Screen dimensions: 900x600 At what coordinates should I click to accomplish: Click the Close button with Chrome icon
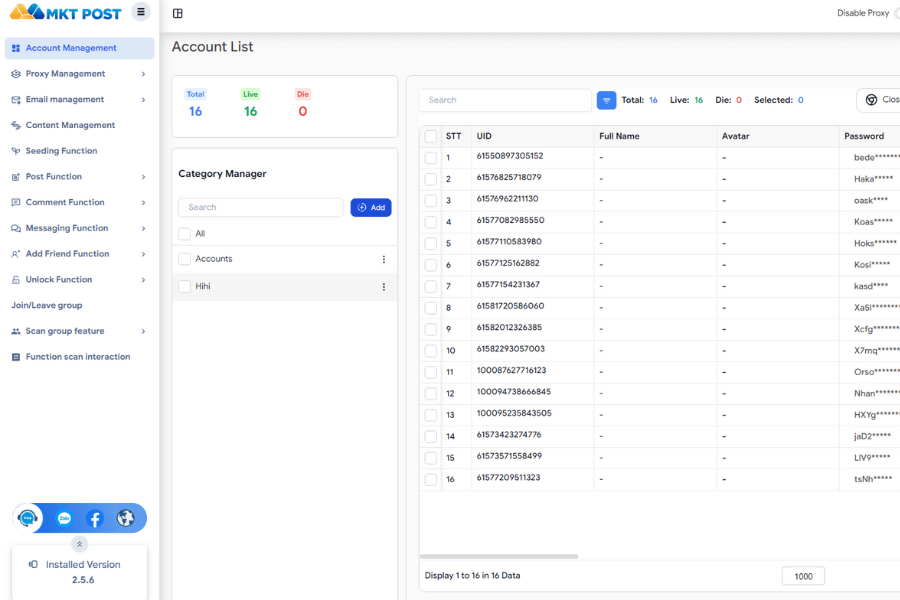tap(879, 100)
